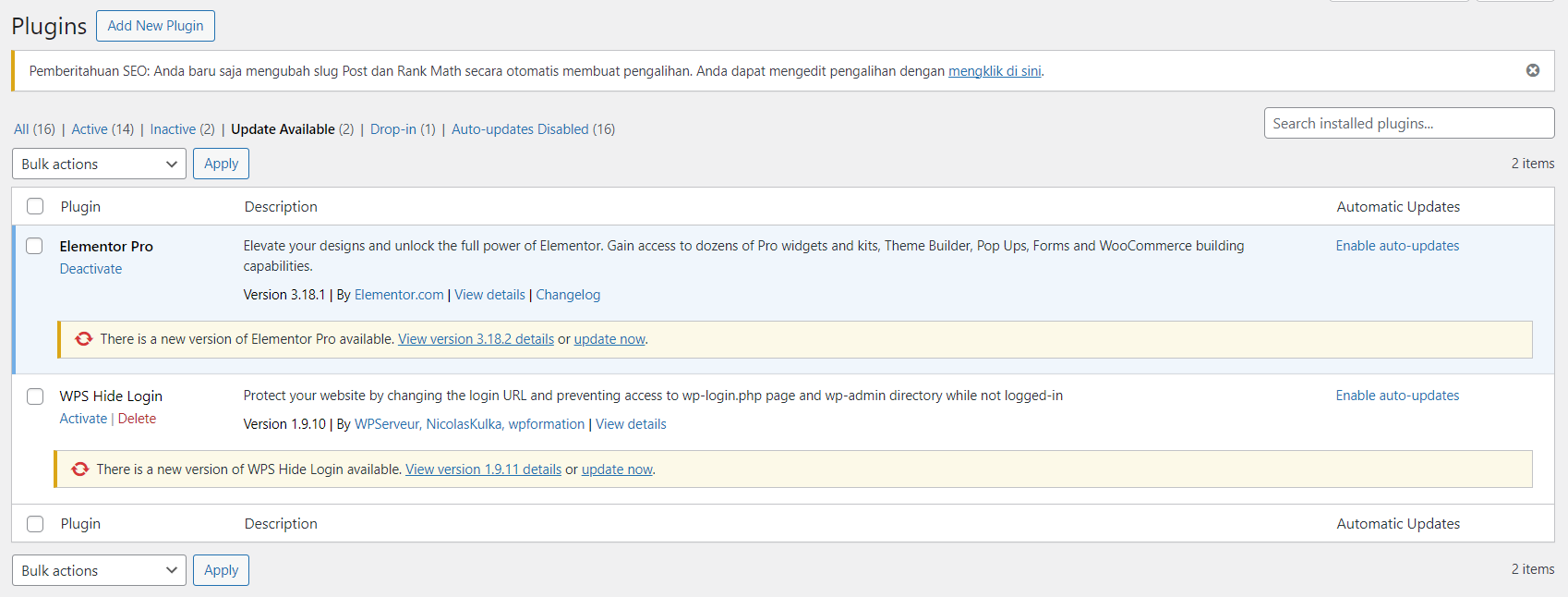Check the WPS Hide Login plugin checkbox

tap(35, 396)
